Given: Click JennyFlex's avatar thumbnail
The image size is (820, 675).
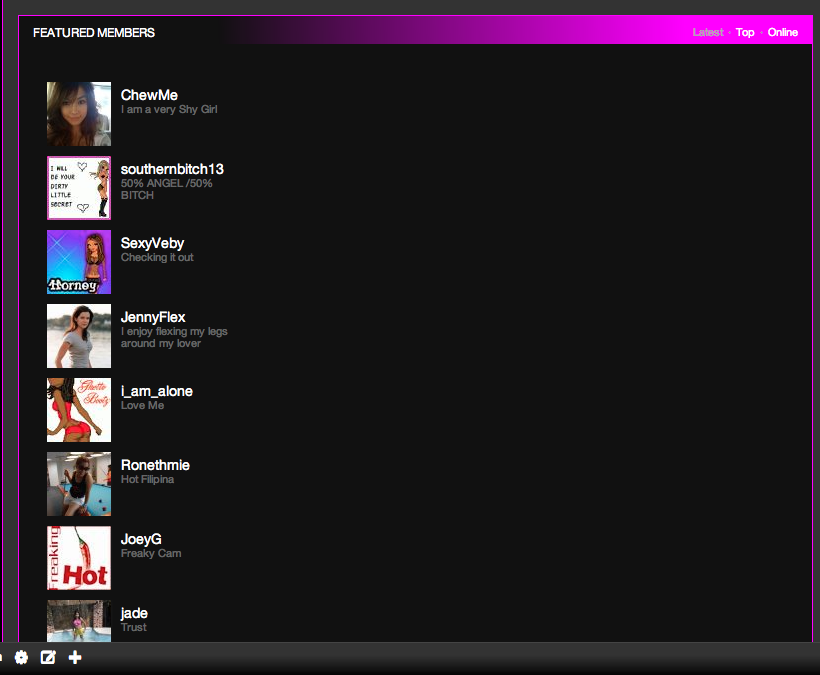Looking at the screenshot, I should (x=79, y=336).
